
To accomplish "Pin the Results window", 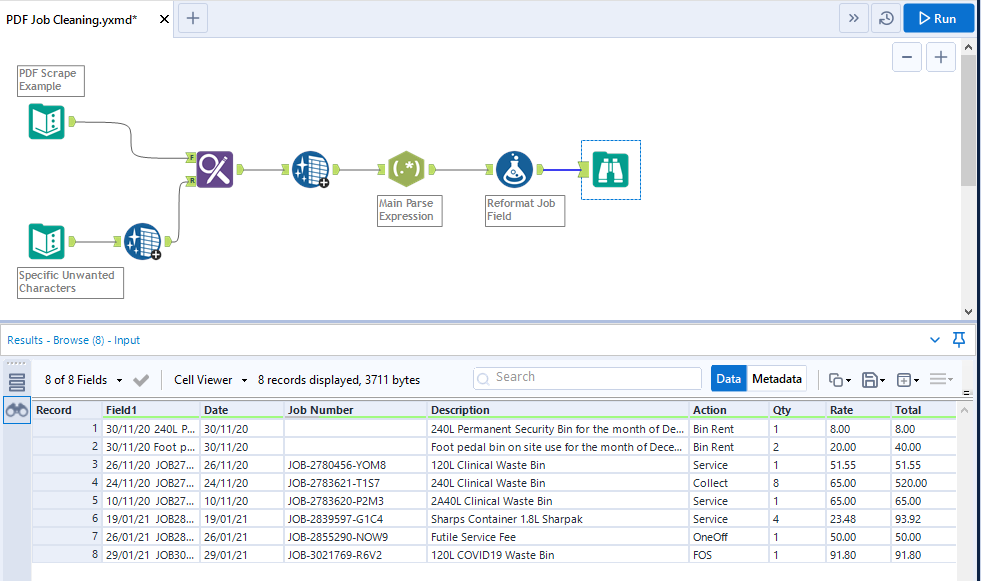I will (x=959, y=340).
